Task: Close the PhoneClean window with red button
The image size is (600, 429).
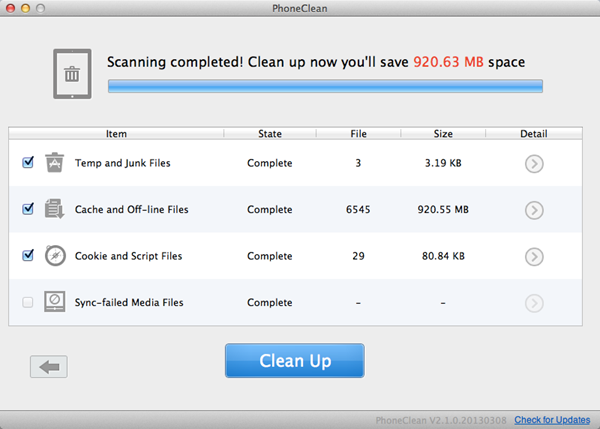Action: pyautogui.click(x=11, y=8)
